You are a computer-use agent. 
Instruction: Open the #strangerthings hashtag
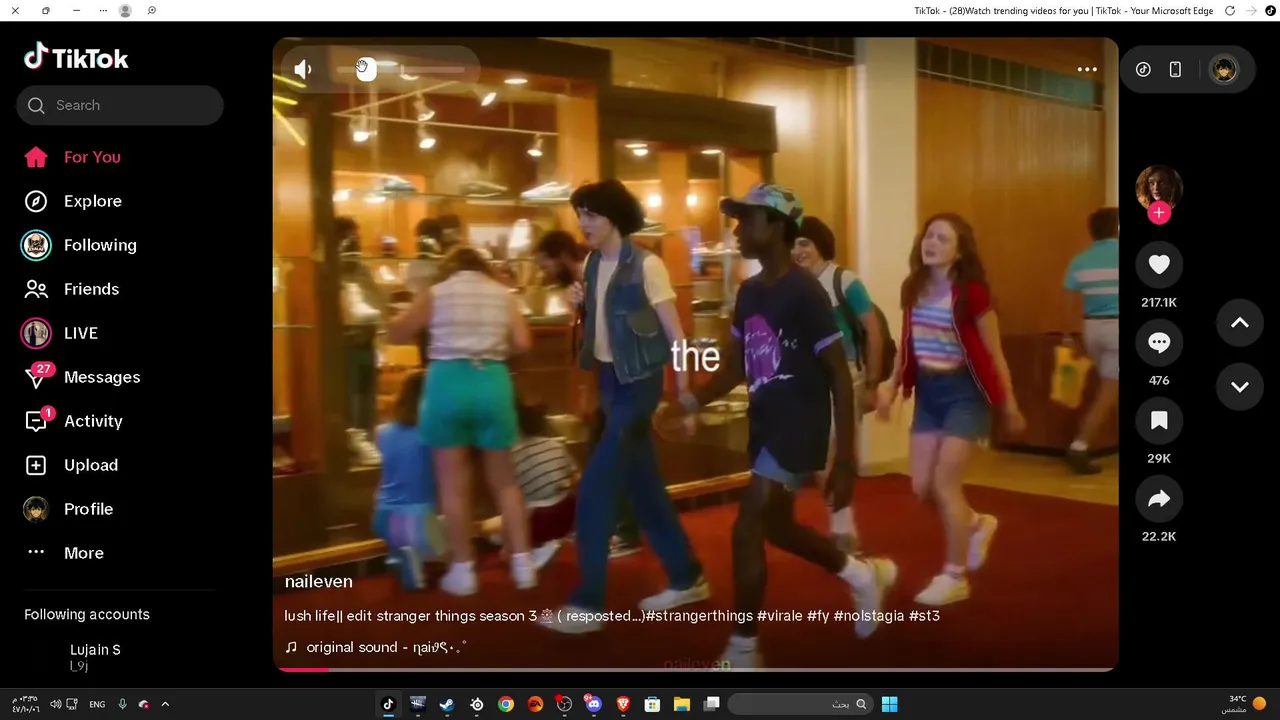point(699,616)
